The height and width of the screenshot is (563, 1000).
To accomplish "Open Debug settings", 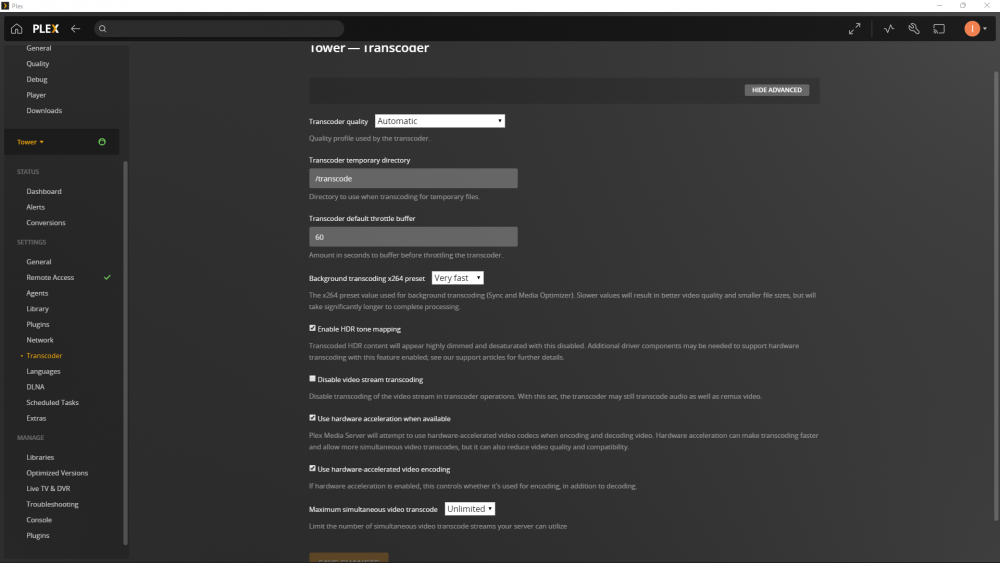I will click(x=37, y=79).
